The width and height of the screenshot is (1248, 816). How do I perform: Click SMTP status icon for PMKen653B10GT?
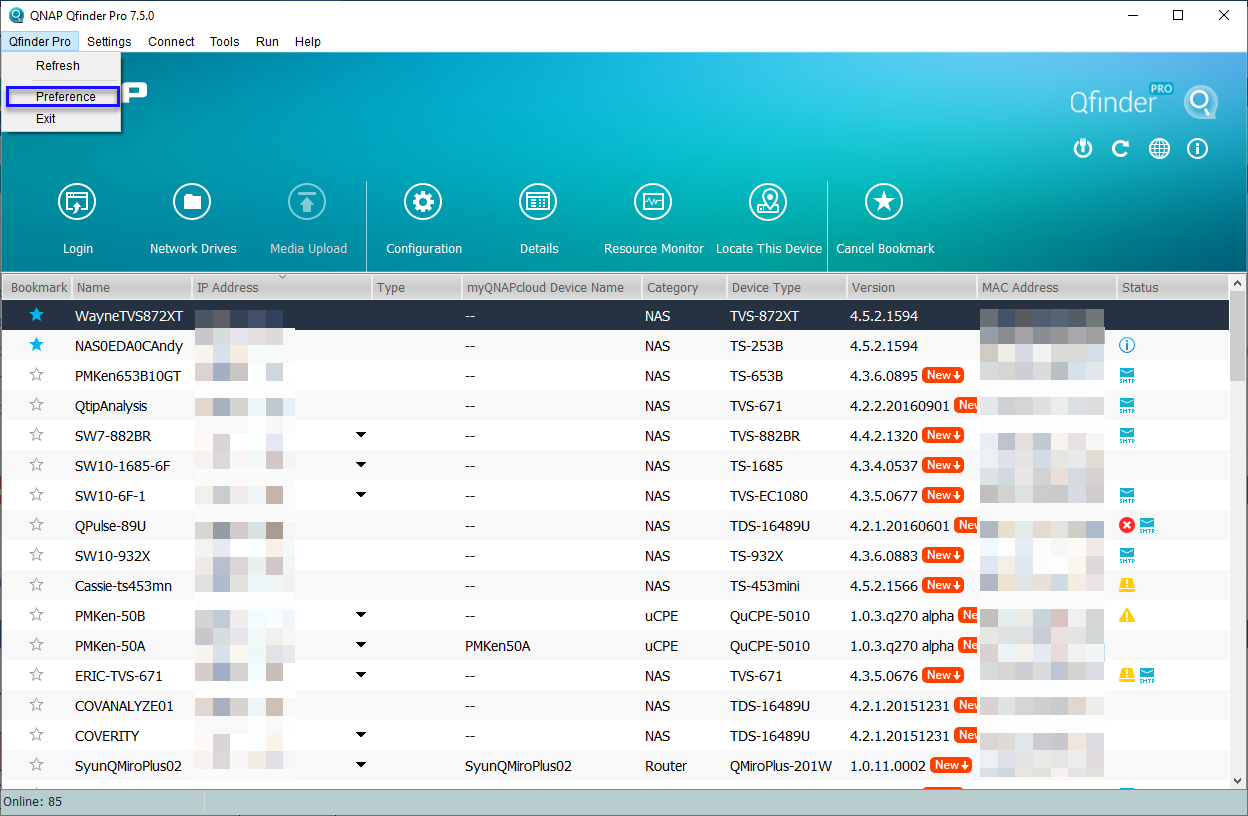coord(1127,376)
